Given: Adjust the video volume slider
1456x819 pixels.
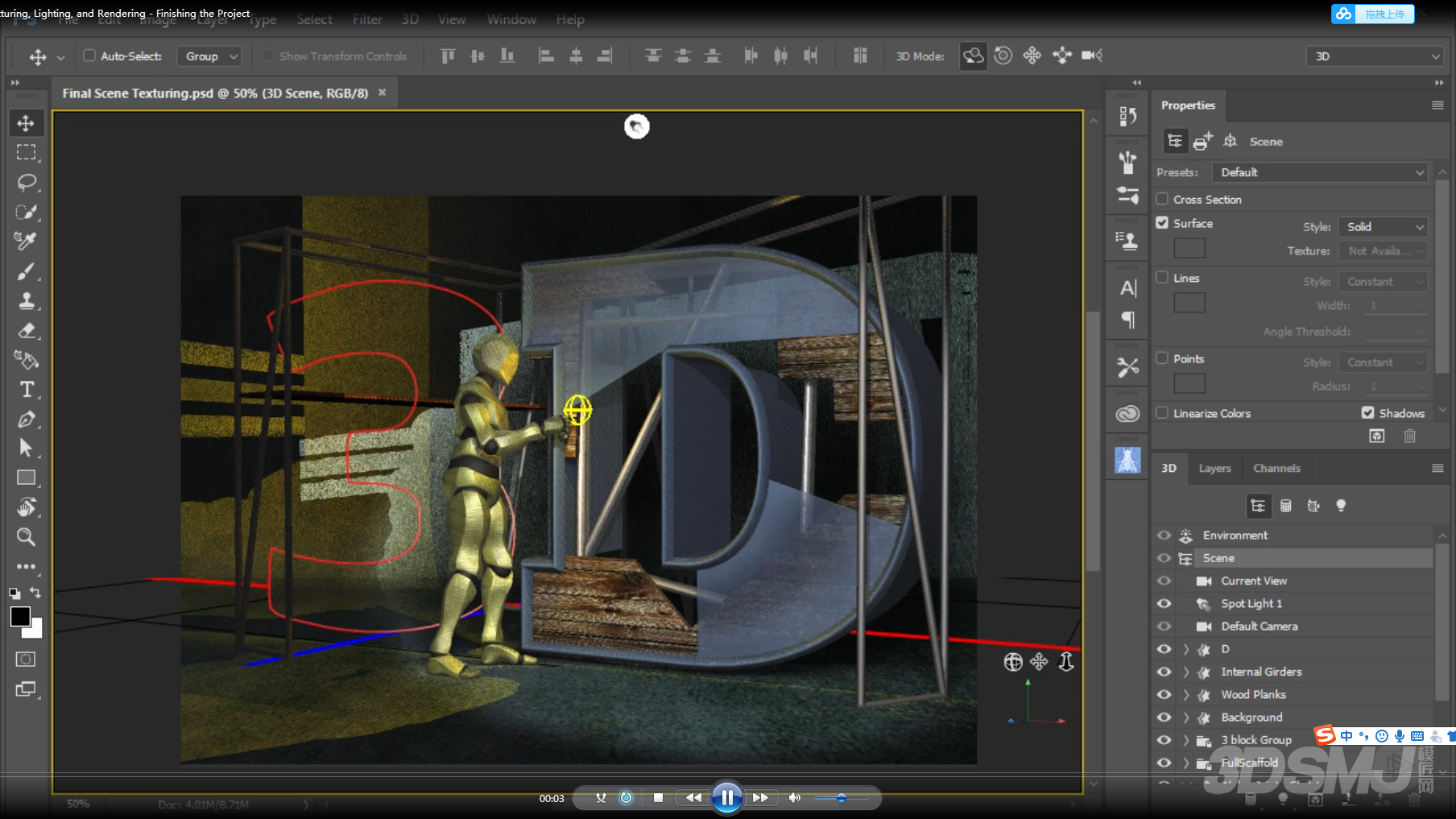Looking at the screenshot, I should click(x=841, y=798).
